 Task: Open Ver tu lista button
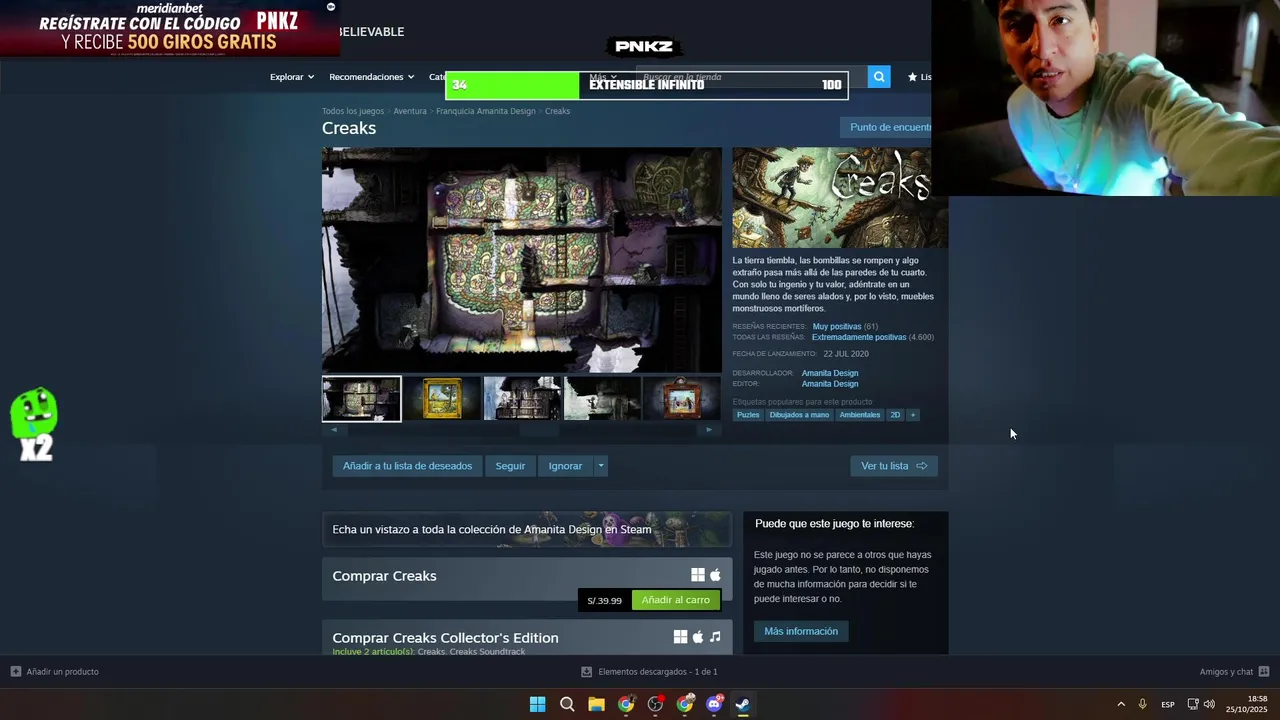pos(894,466)
